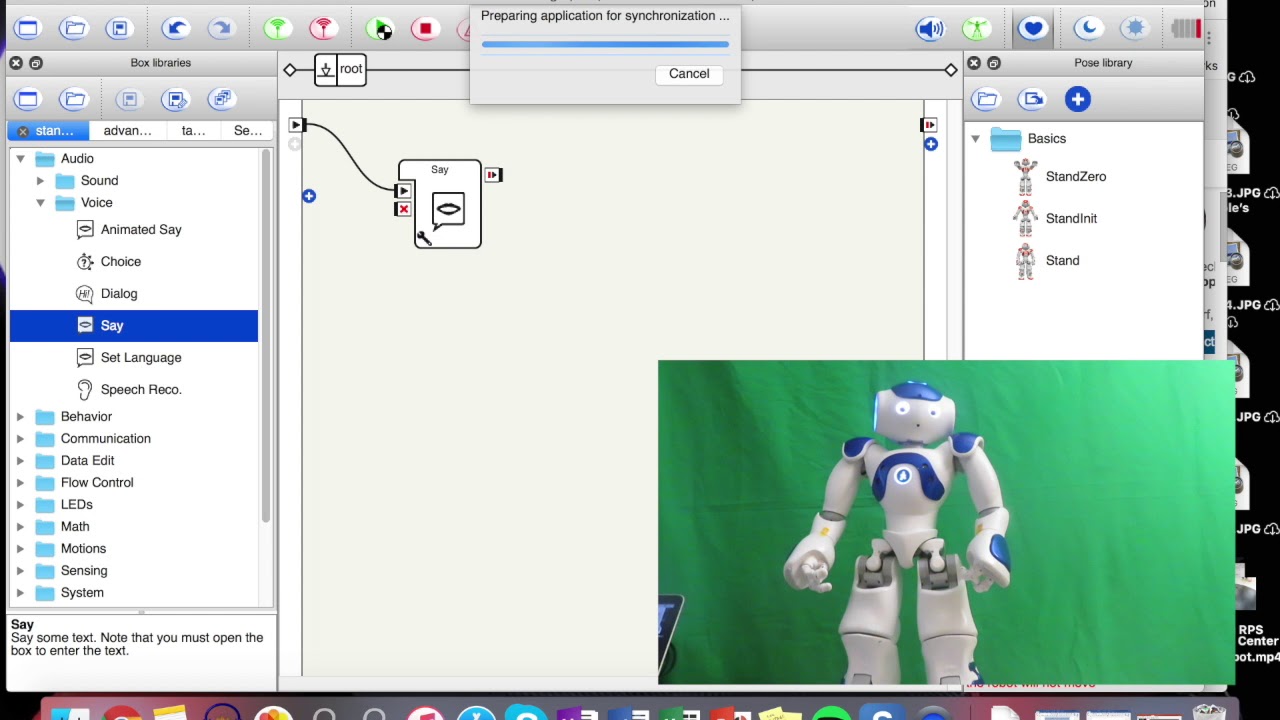
Task: Close the standard library tab
Action: click(x=22, y=131)
